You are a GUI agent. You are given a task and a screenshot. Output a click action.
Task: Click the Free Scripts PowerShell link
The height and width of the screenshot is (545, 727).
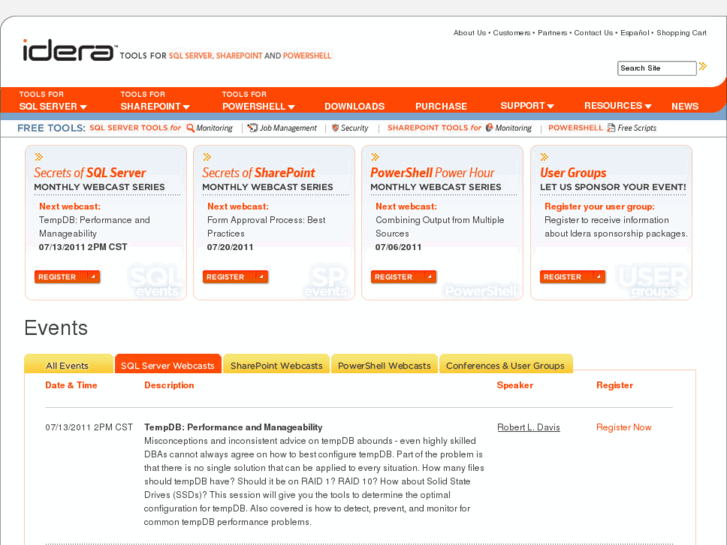tap(637, 128)
